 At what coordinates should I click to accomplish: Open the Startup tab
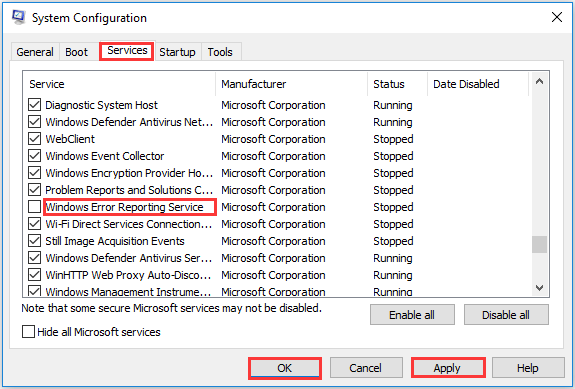click(177, 52)
